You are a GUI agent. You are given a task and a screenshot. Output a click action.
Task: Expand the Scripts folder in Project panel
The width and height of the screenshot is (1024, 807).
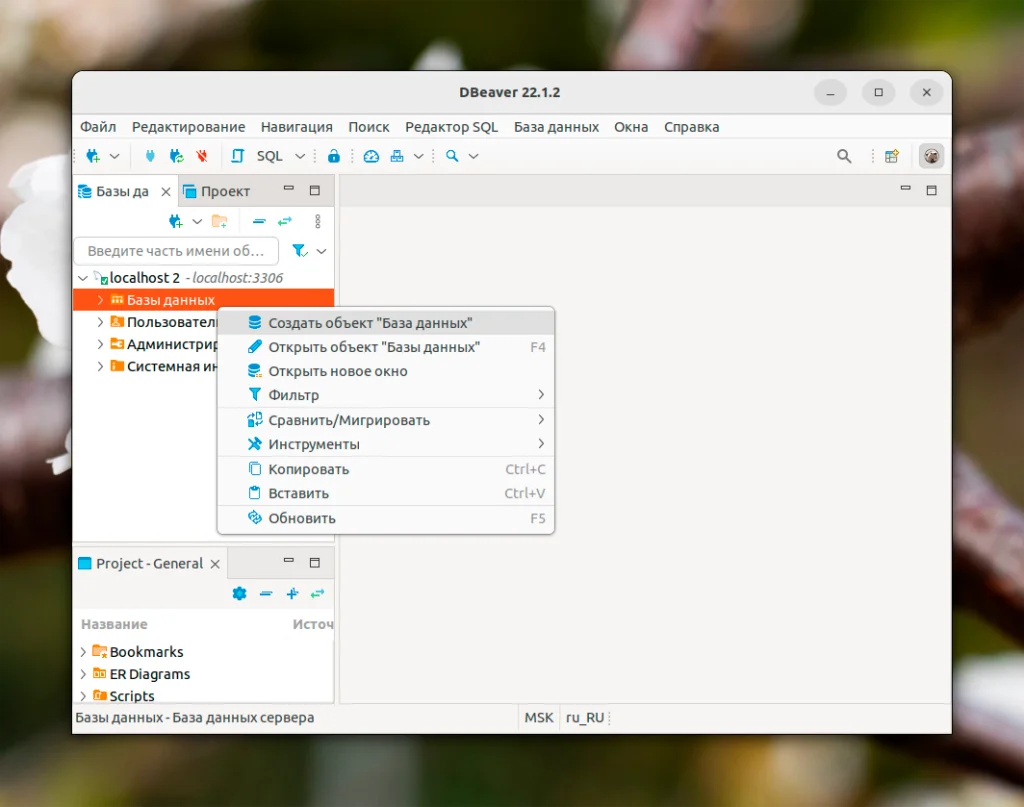click(84, 696)
